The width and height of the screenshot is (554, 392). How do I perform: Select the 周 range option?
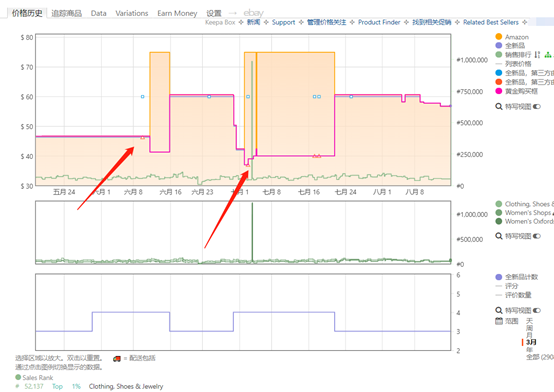(529, 328)
